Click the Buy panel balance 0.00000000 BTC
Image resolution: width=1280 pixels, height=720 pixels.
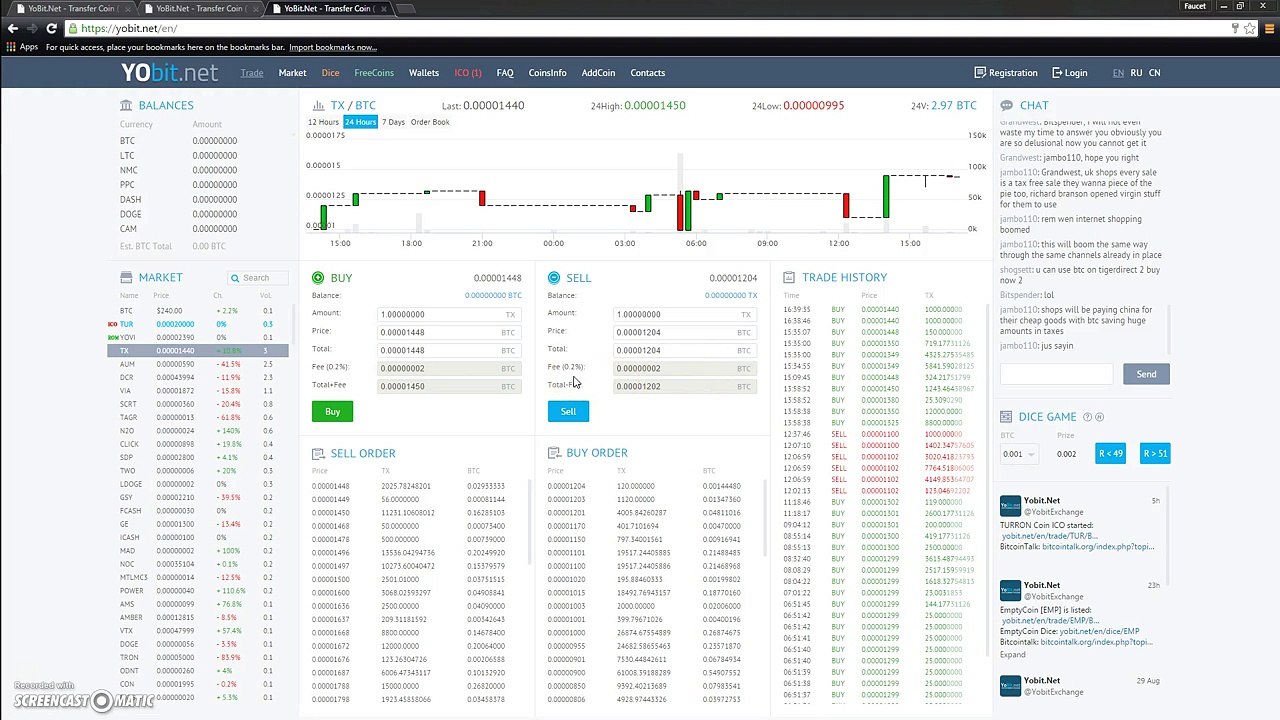pyautogui.click(x=493, y=295)
